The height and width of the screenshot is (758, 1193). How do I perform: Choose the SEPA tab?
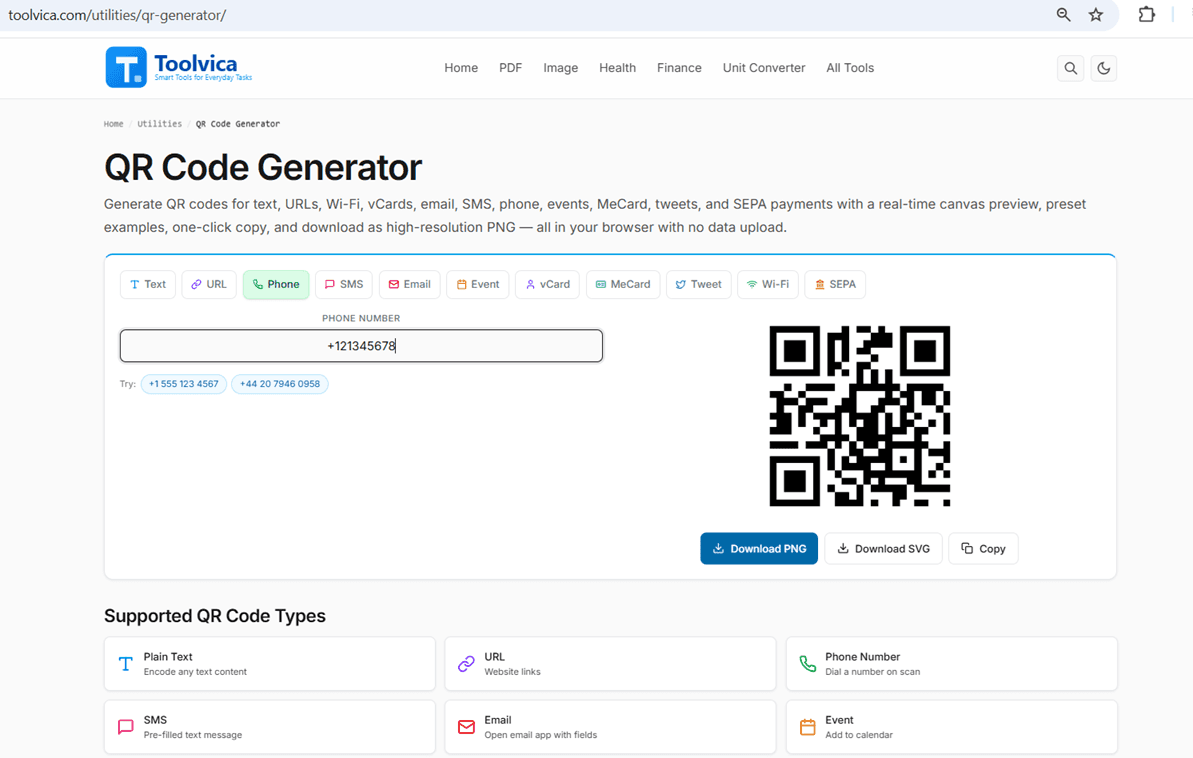pyautogui.click(x=835, y=285)
